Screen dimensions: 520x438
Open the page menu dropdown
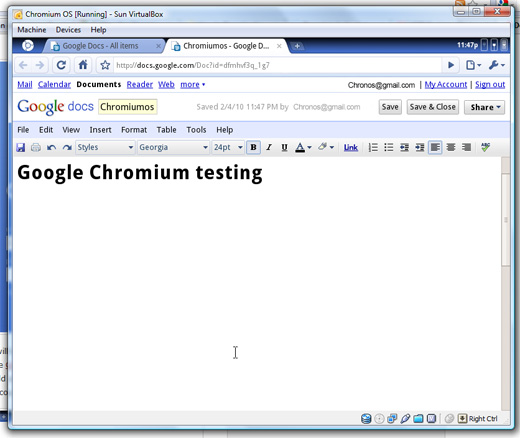(473, 65)
